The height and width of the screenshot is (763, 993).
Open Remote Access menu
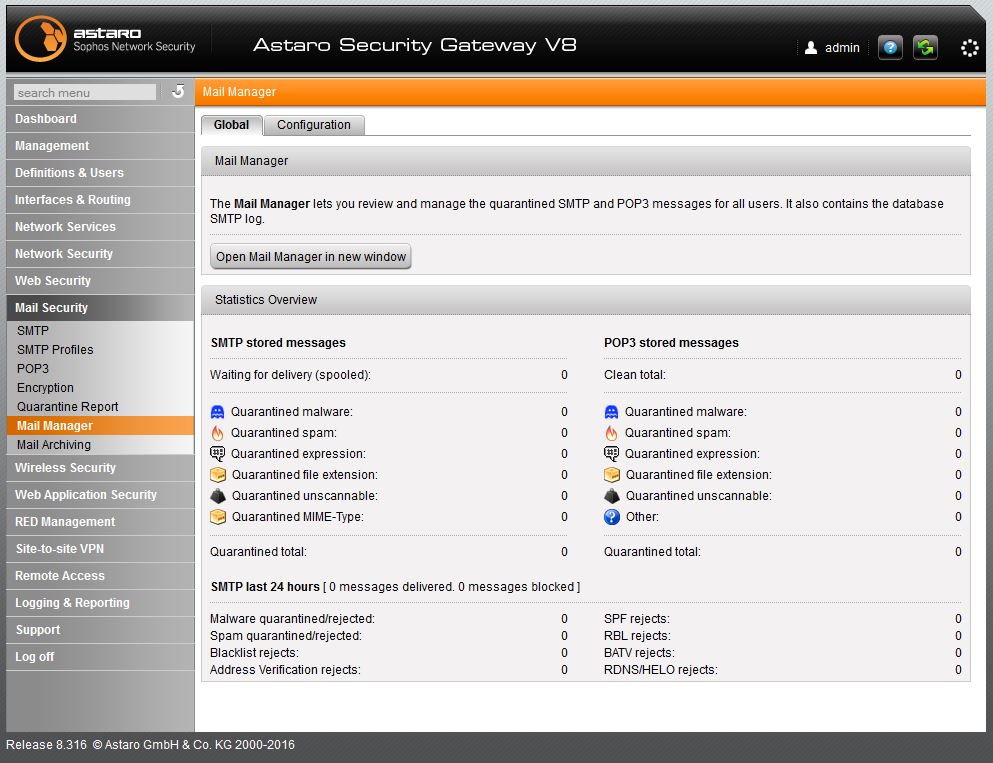[100, 576]
